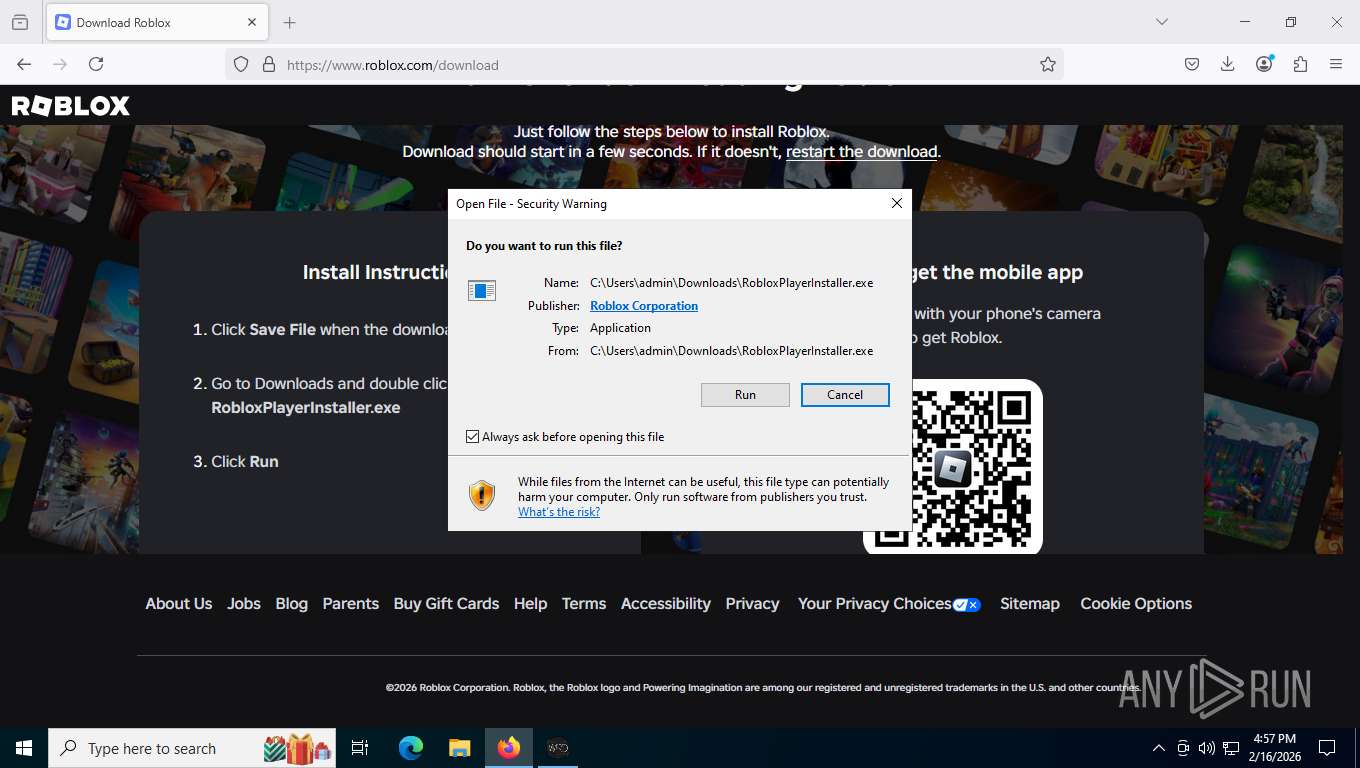The image size is (1360, 768).
Task: Open the Firefox downloads panel
Action: pos(1228,64)
